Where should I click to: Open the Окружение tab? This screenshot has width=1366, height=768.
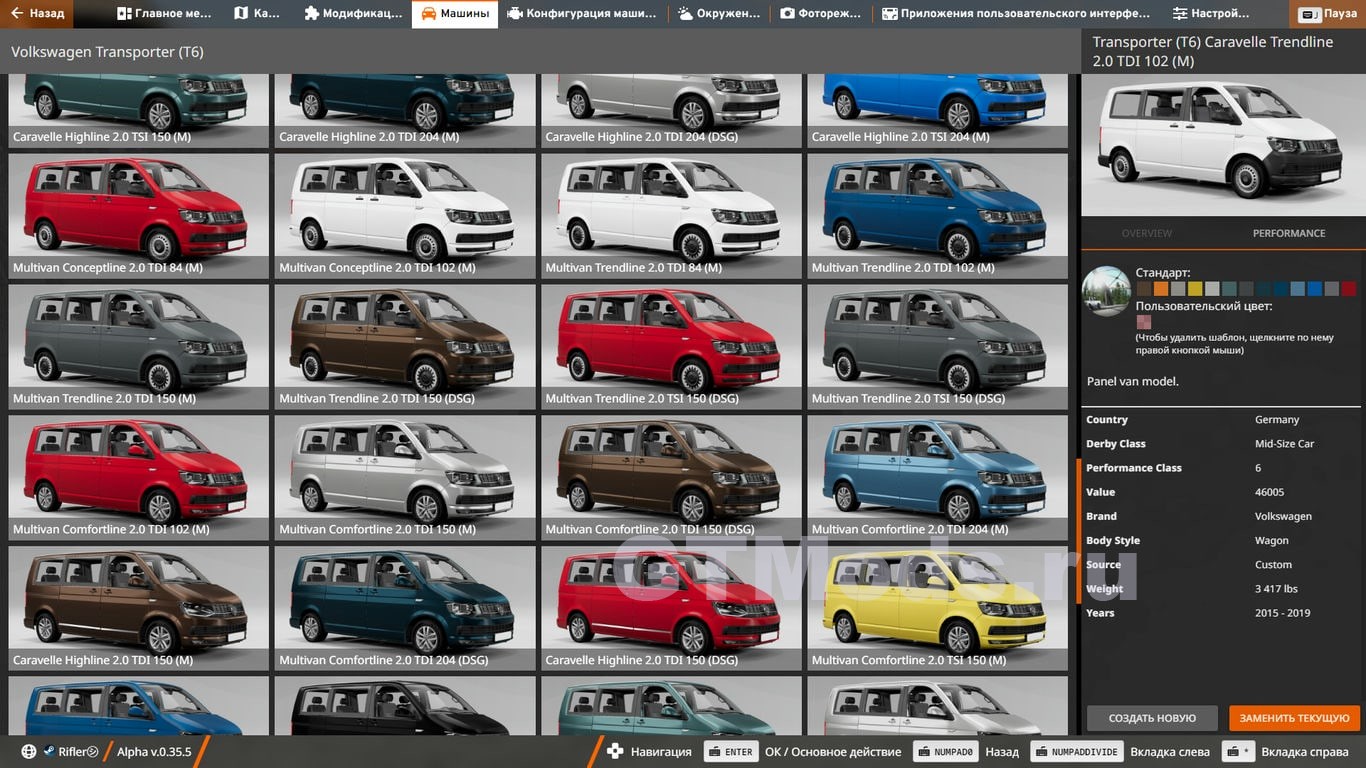click(x=718, y=14)
